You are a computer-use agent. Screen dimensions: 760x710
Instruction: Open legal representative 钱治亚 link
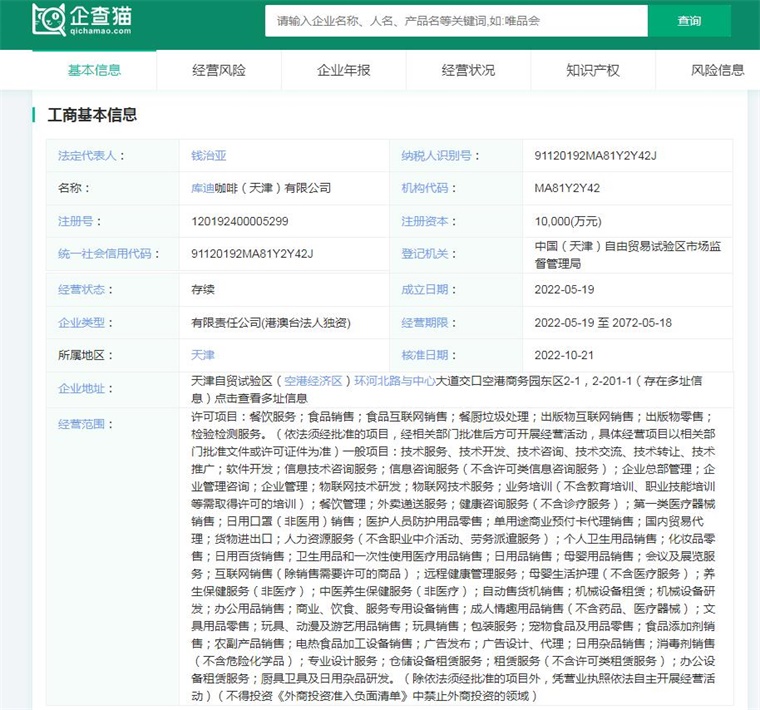coord(208,156)
